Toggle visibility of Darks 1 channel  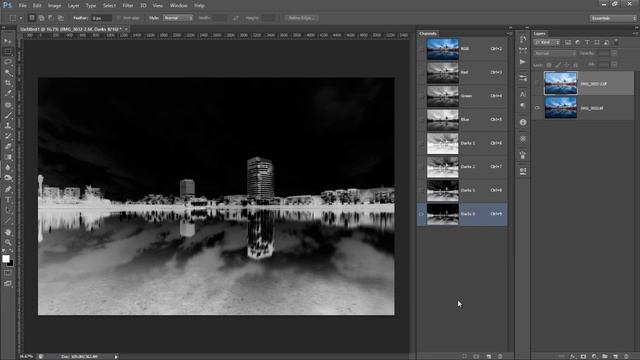click(421, 144)
